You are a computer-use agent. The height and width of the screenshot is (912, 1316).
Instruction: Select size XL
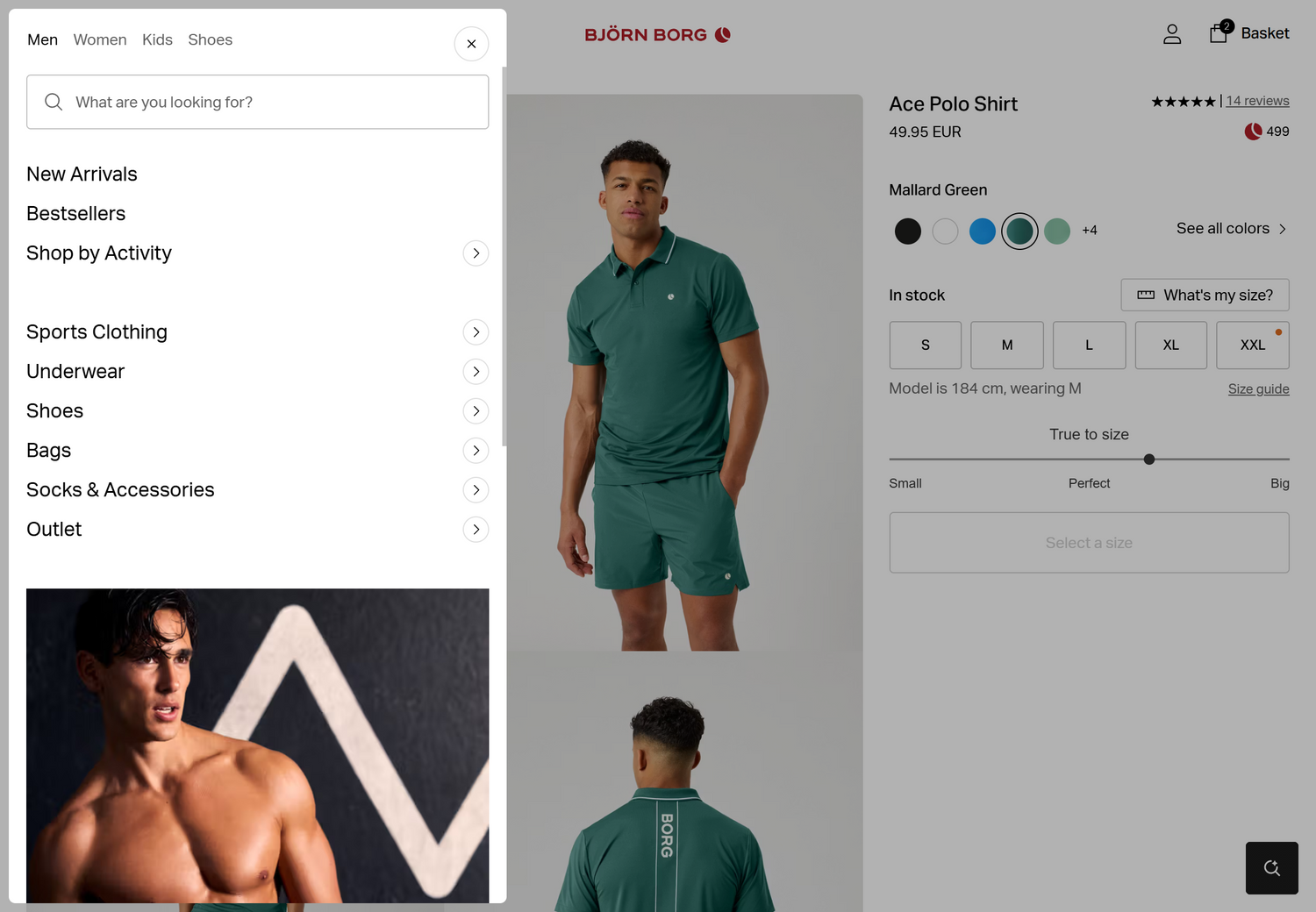1171,345
